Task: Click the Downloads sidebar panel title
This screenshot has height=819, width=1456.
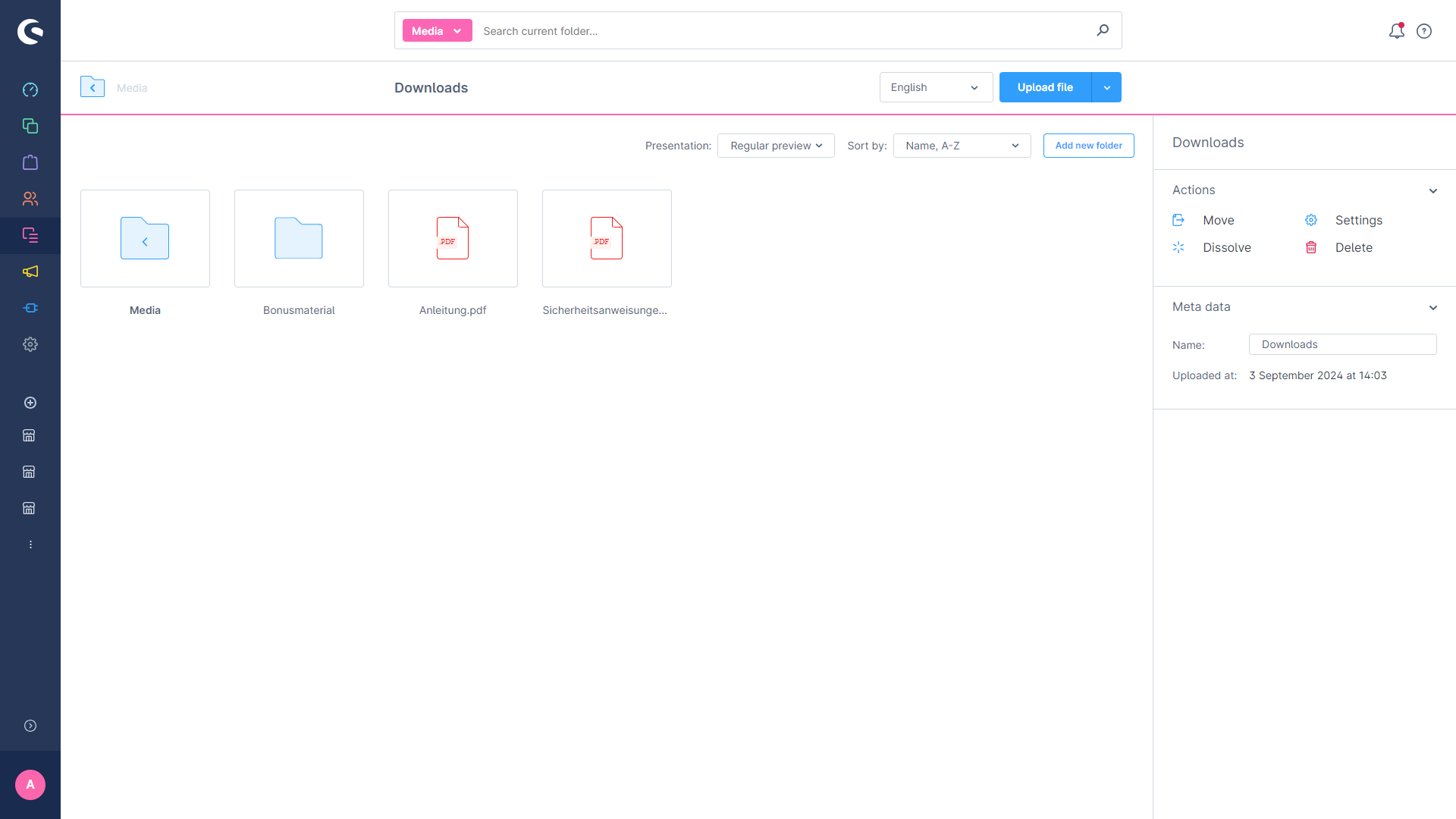Action: (1208, 143)
